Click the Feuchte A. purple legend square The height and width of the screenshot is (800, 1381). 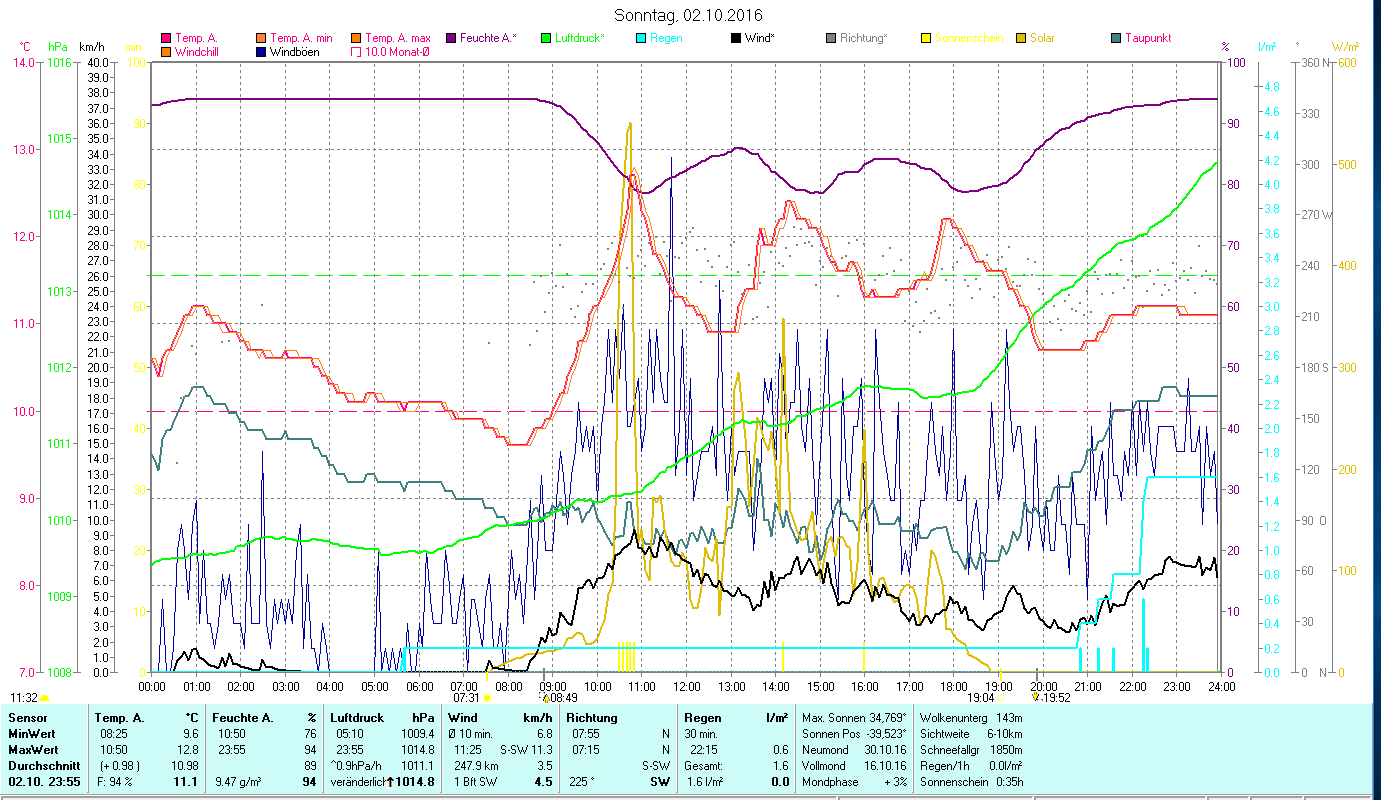[x=451, y=39]
